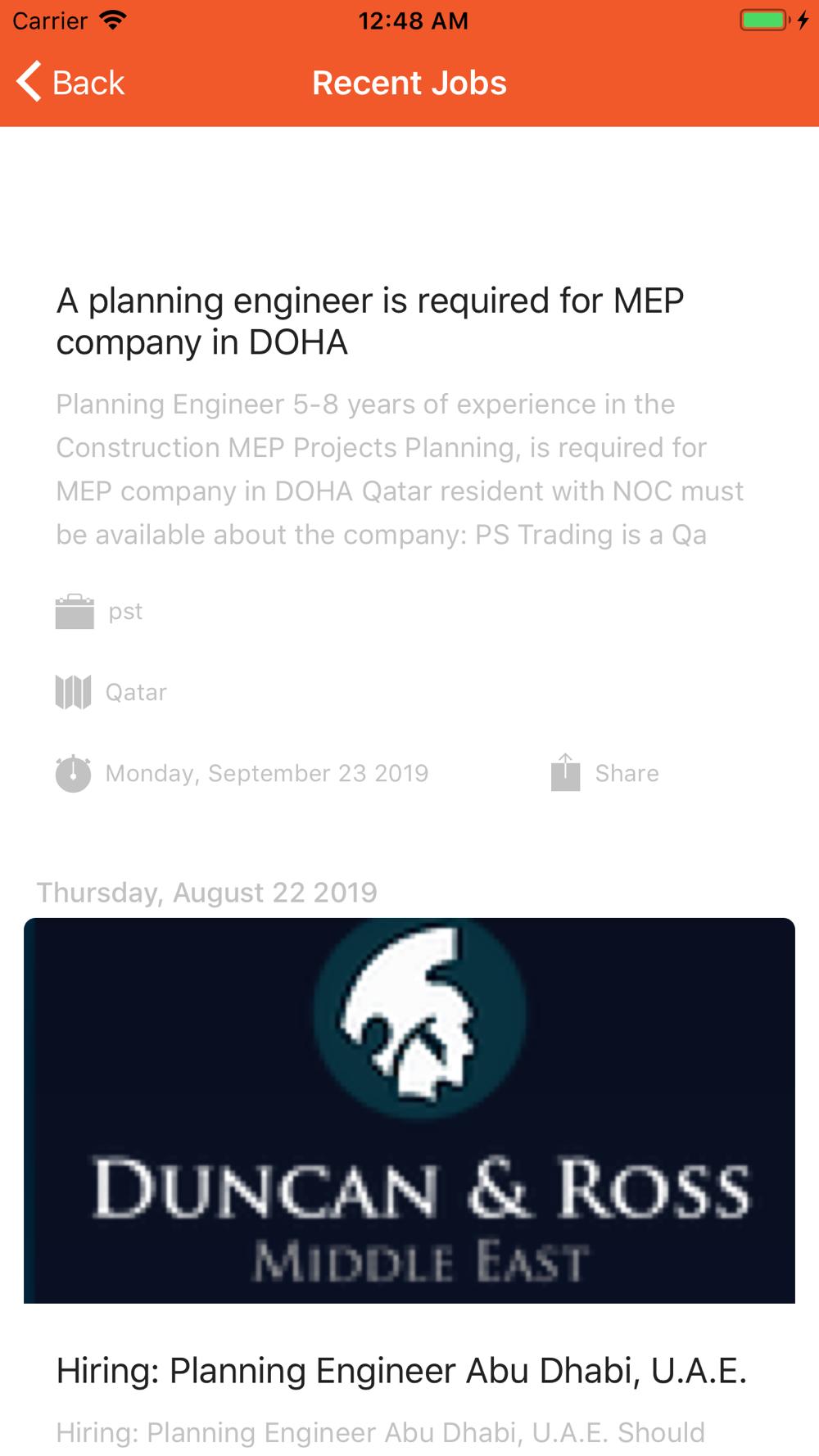Tap the Wi-Fi status bar icon
The image size is (819, 1456).
113,20
